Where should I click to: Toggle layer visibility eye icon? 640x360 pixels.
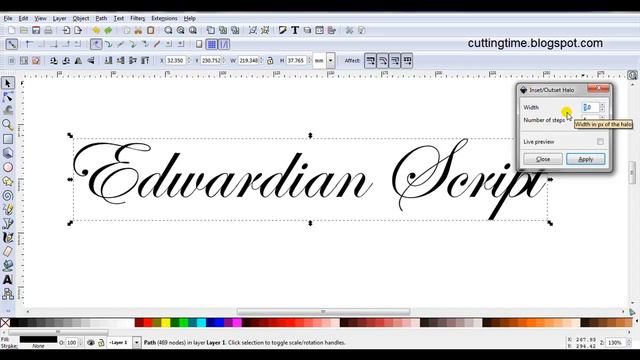(91, 343)
